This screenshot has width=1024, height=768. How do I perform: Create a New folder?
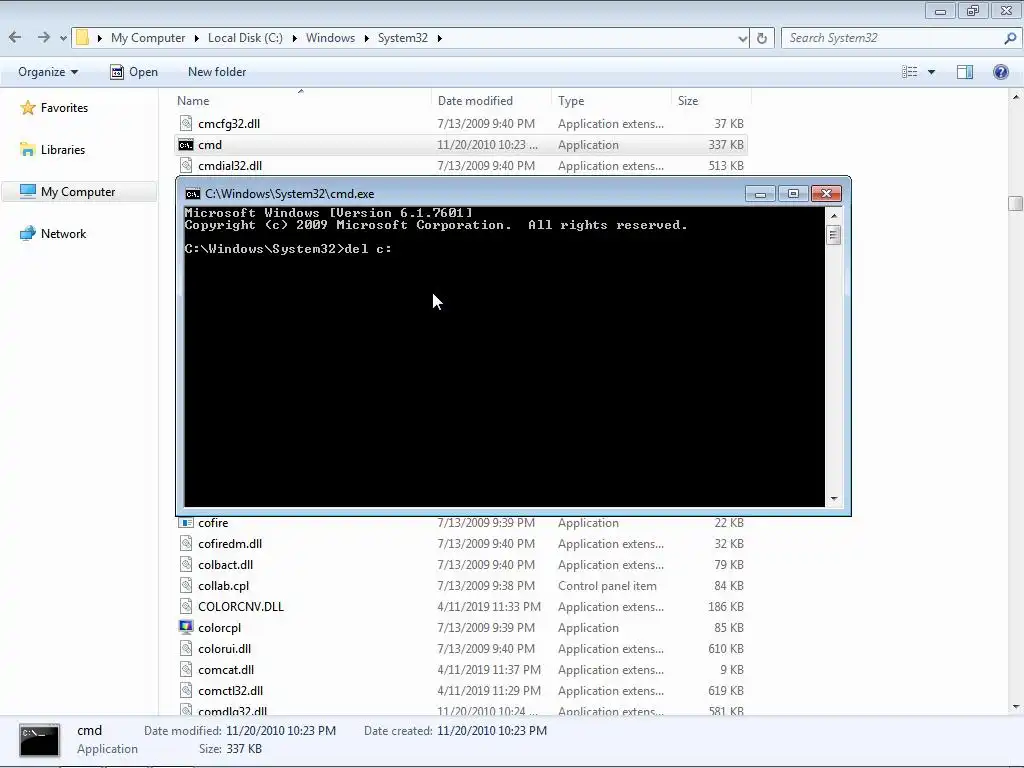pos(217,72)
